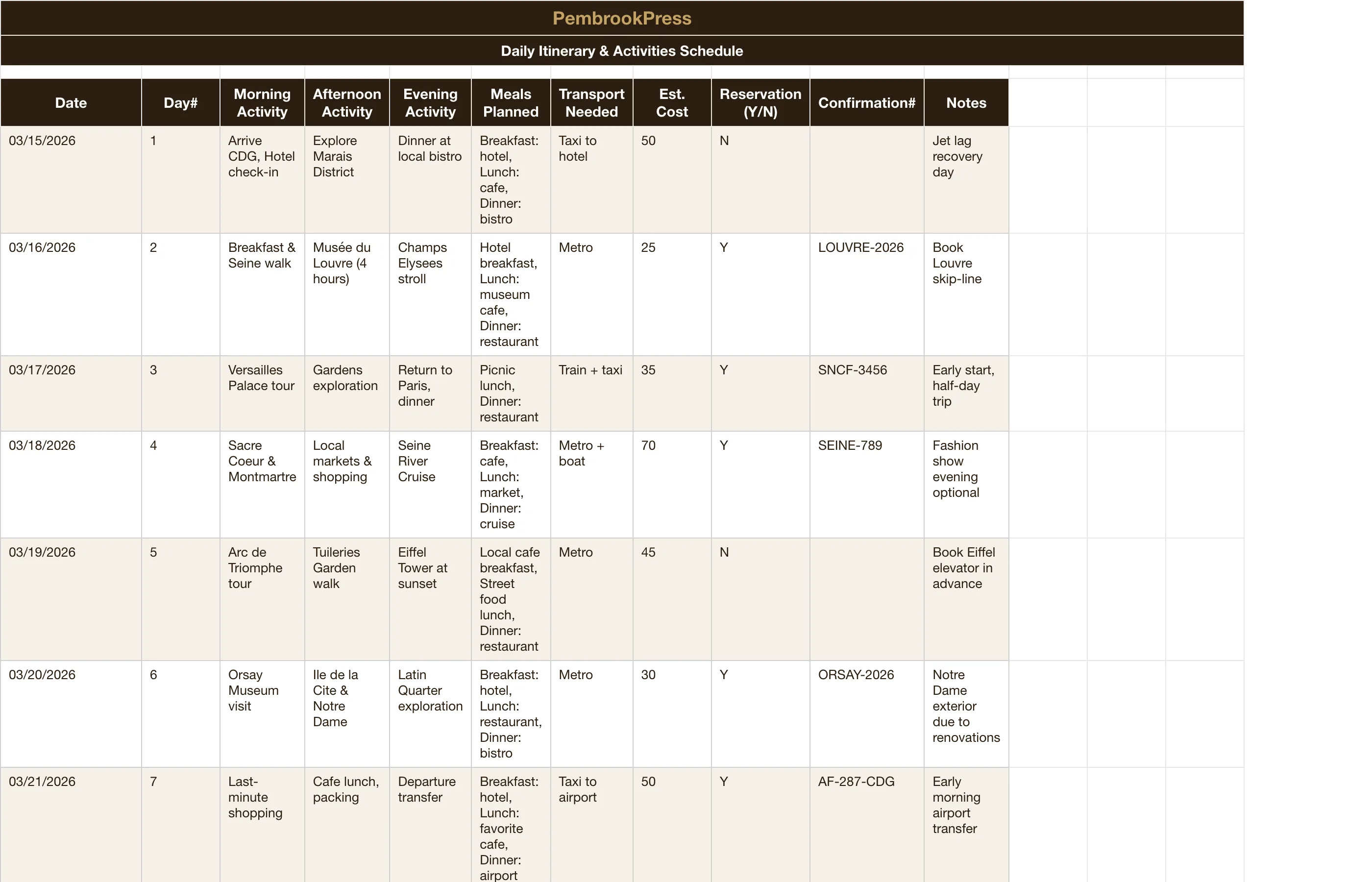Select the Orsay Museum visit cell
This screenshot has height=882, width=1372.
[x=262, y=713]
